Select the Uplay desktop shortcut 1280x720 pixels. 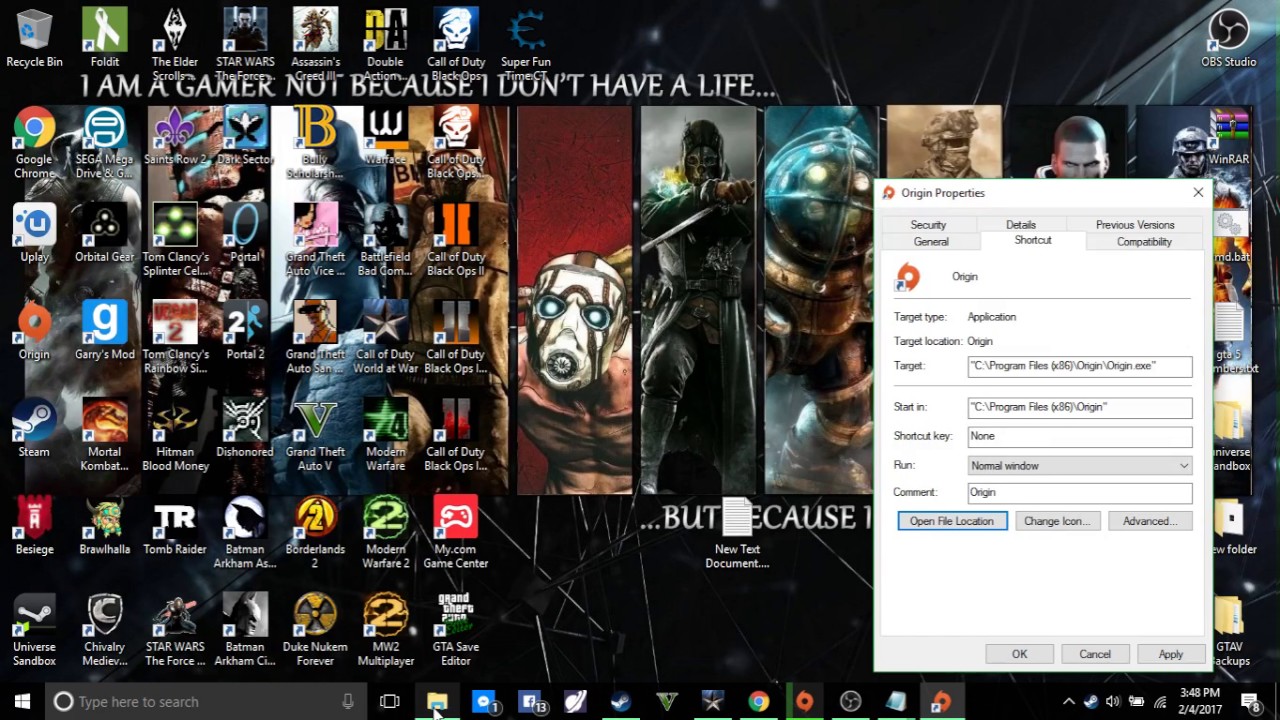click(34, 235)
